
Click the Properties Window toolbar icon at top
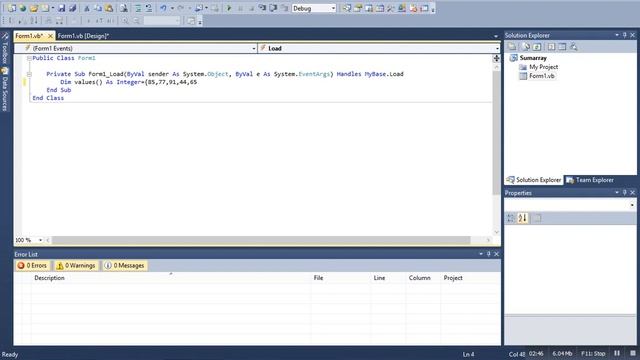tap(358, 8)
